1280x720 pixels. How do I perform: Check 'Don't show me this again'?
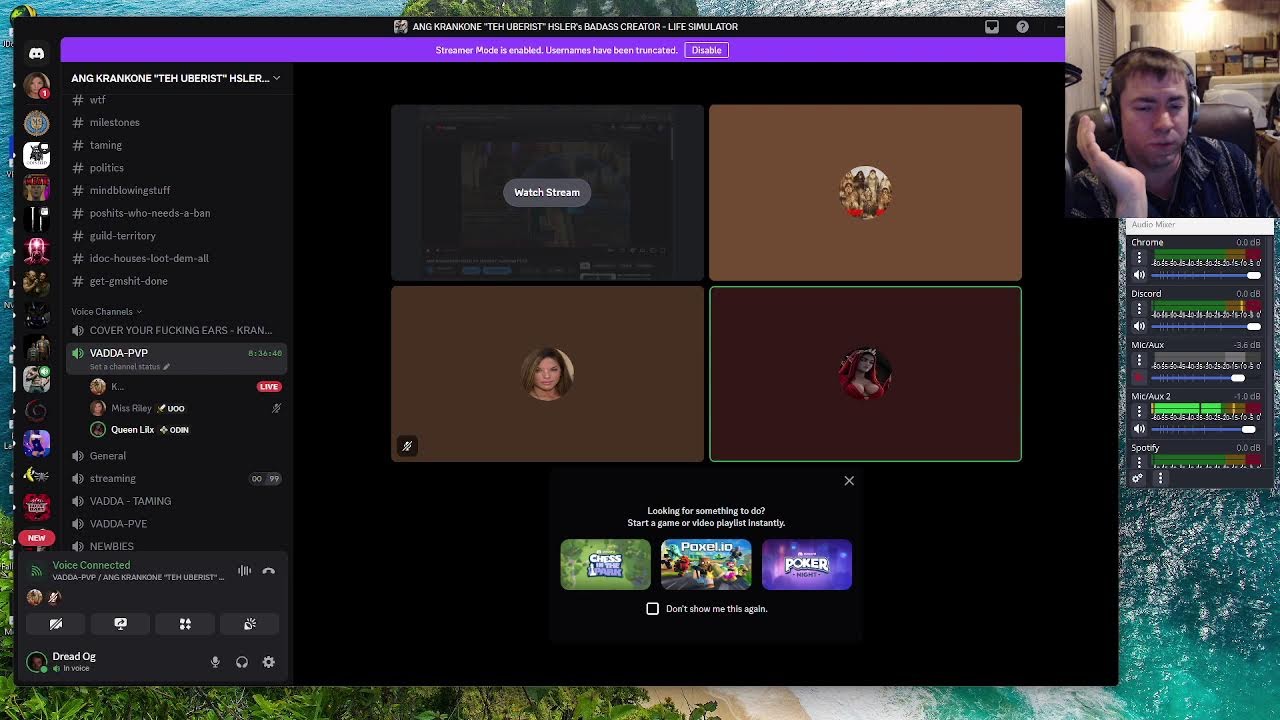[x=653, y=609]
